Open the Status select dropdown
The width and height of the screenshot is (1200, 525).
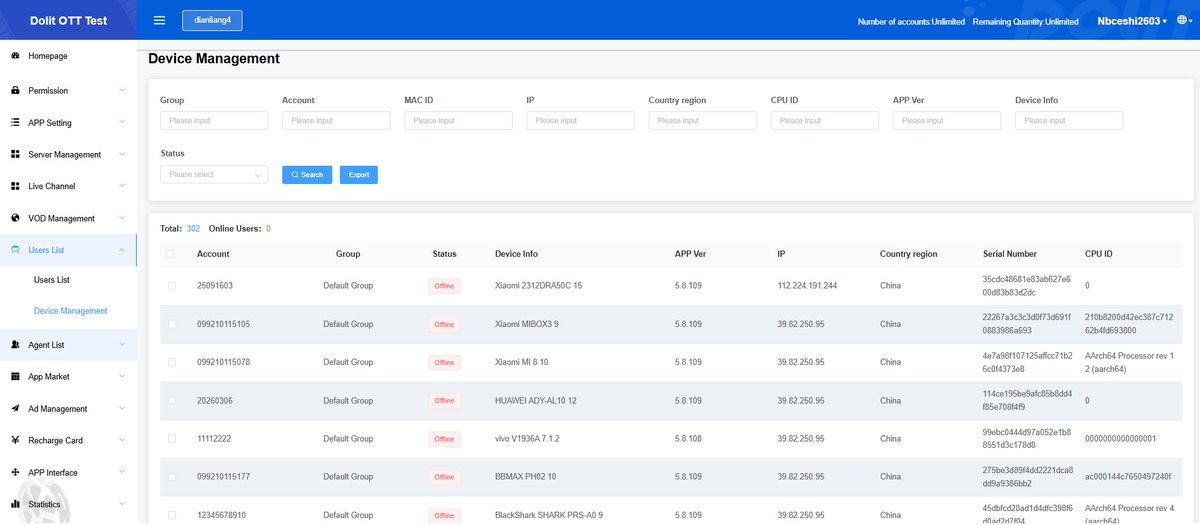point(214,174)
